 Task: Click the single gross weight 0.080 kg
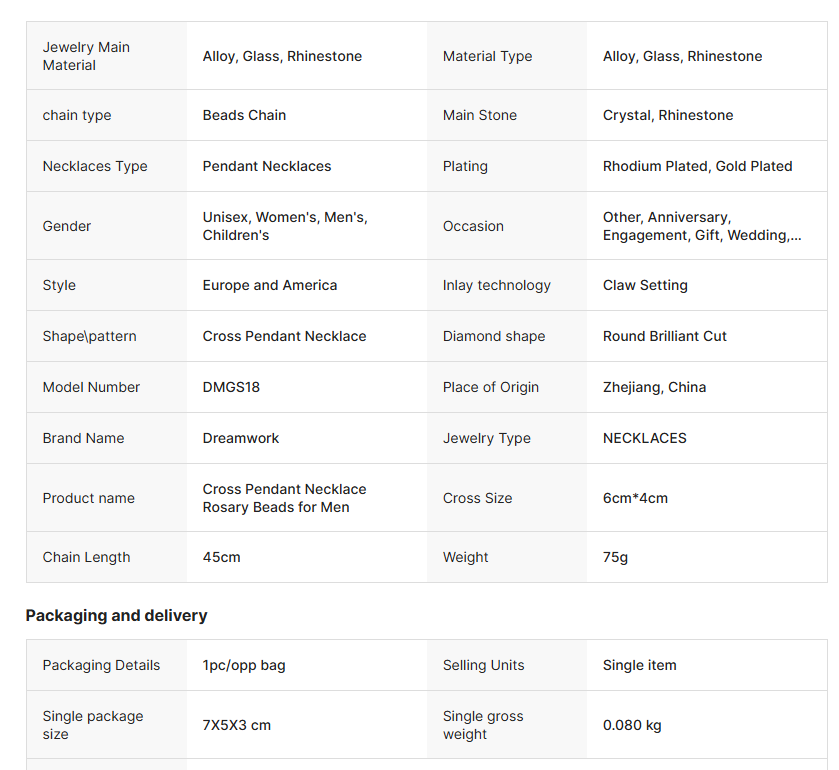tap(631, 725)
